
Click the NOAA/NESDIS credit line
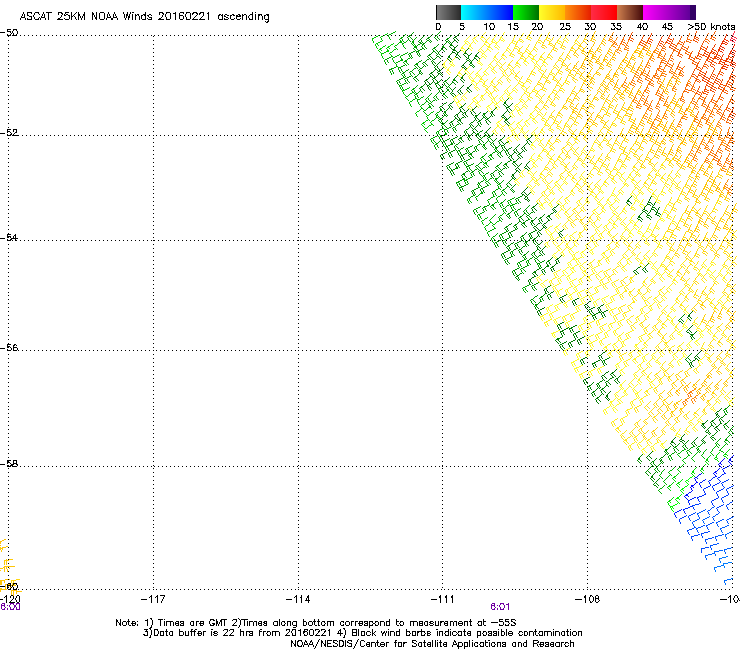click(432, 644)
